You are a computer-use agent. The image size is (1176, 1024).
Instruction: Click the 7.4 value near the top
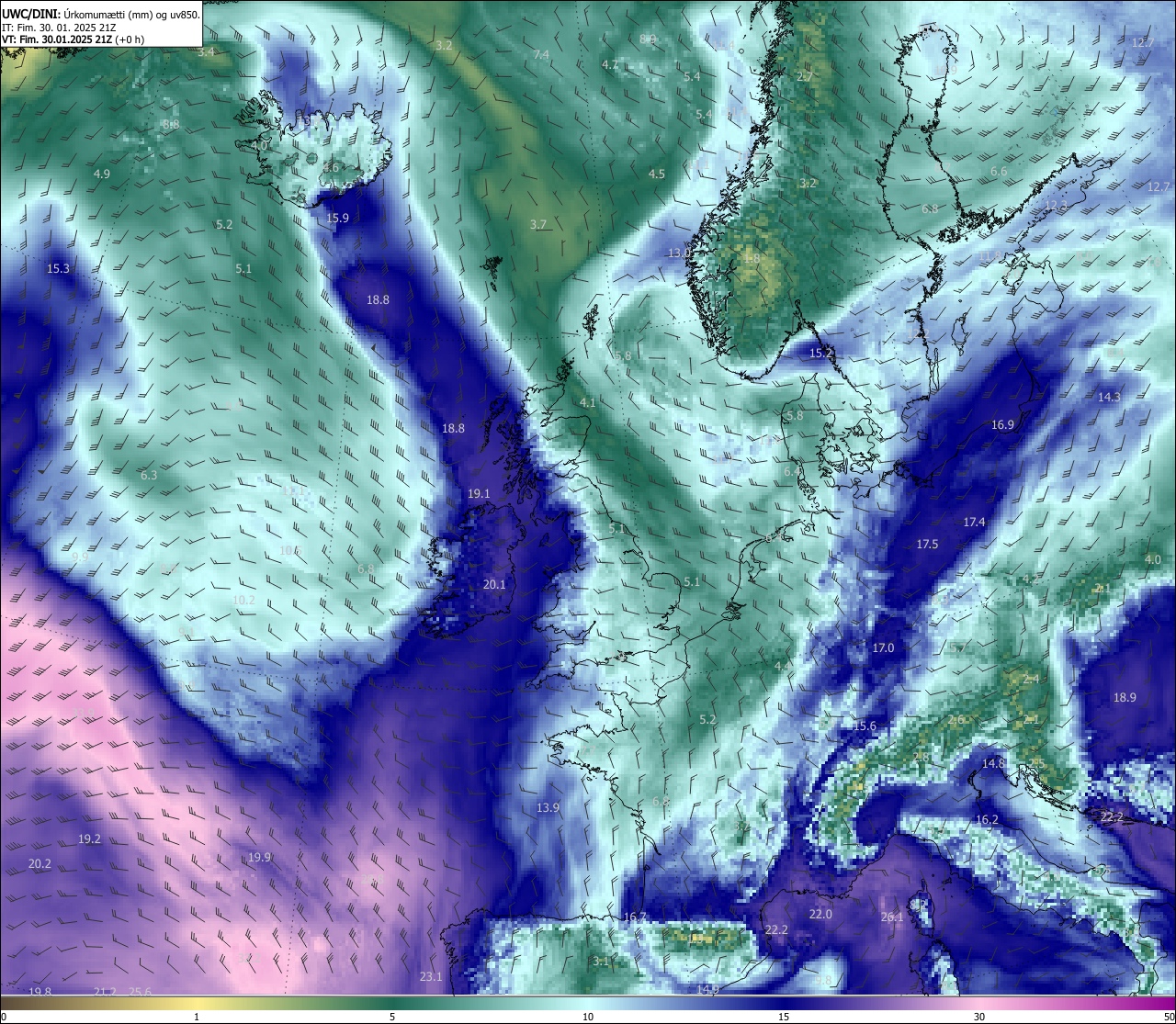point(541,55)
